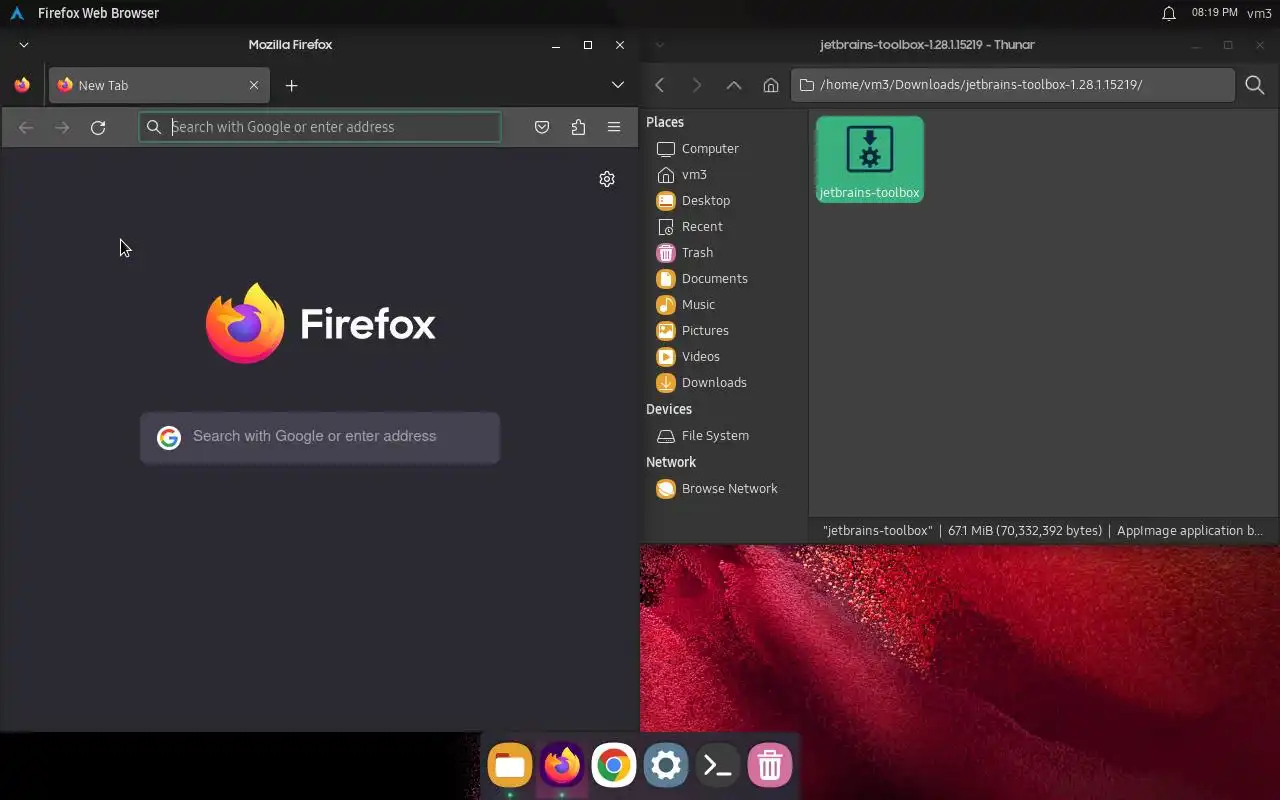
Task: Open vm3 user menu in top panel
Action: 1260,13
